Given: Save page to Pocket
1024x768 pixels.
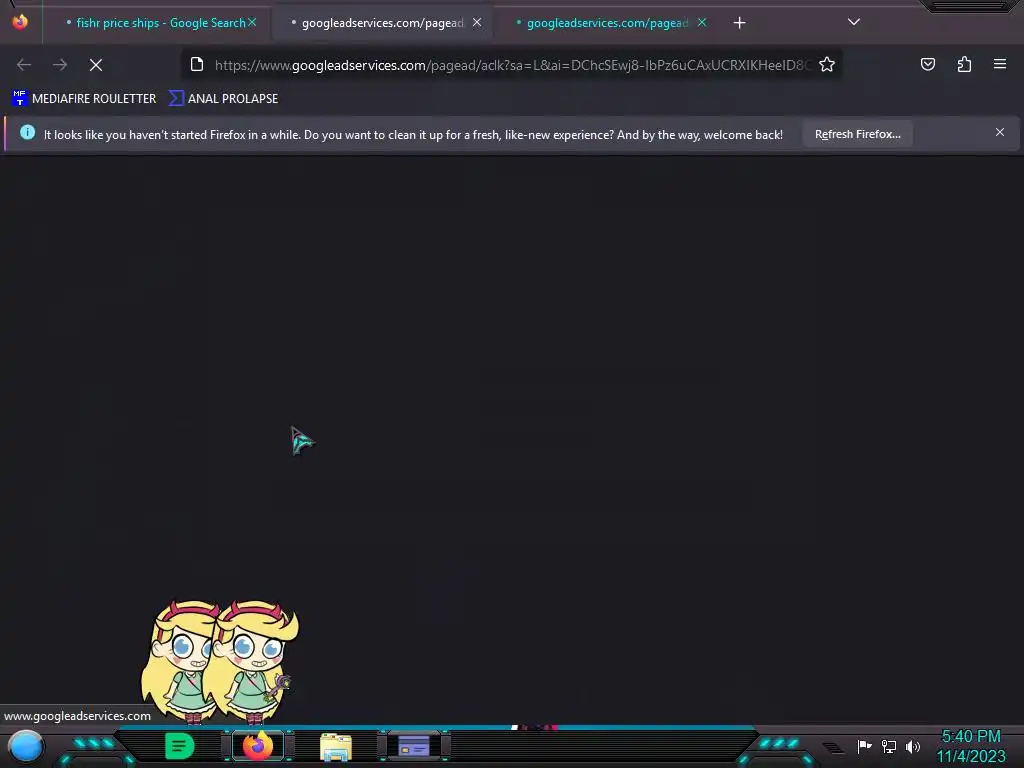Looking at the screenshot, I should point(928,64).
